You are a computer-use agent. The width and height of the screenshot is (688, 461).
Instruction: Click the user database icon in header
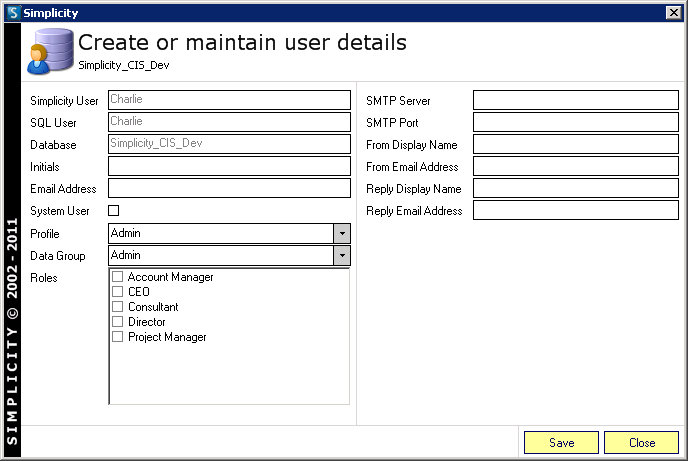[x=50, y=51]
